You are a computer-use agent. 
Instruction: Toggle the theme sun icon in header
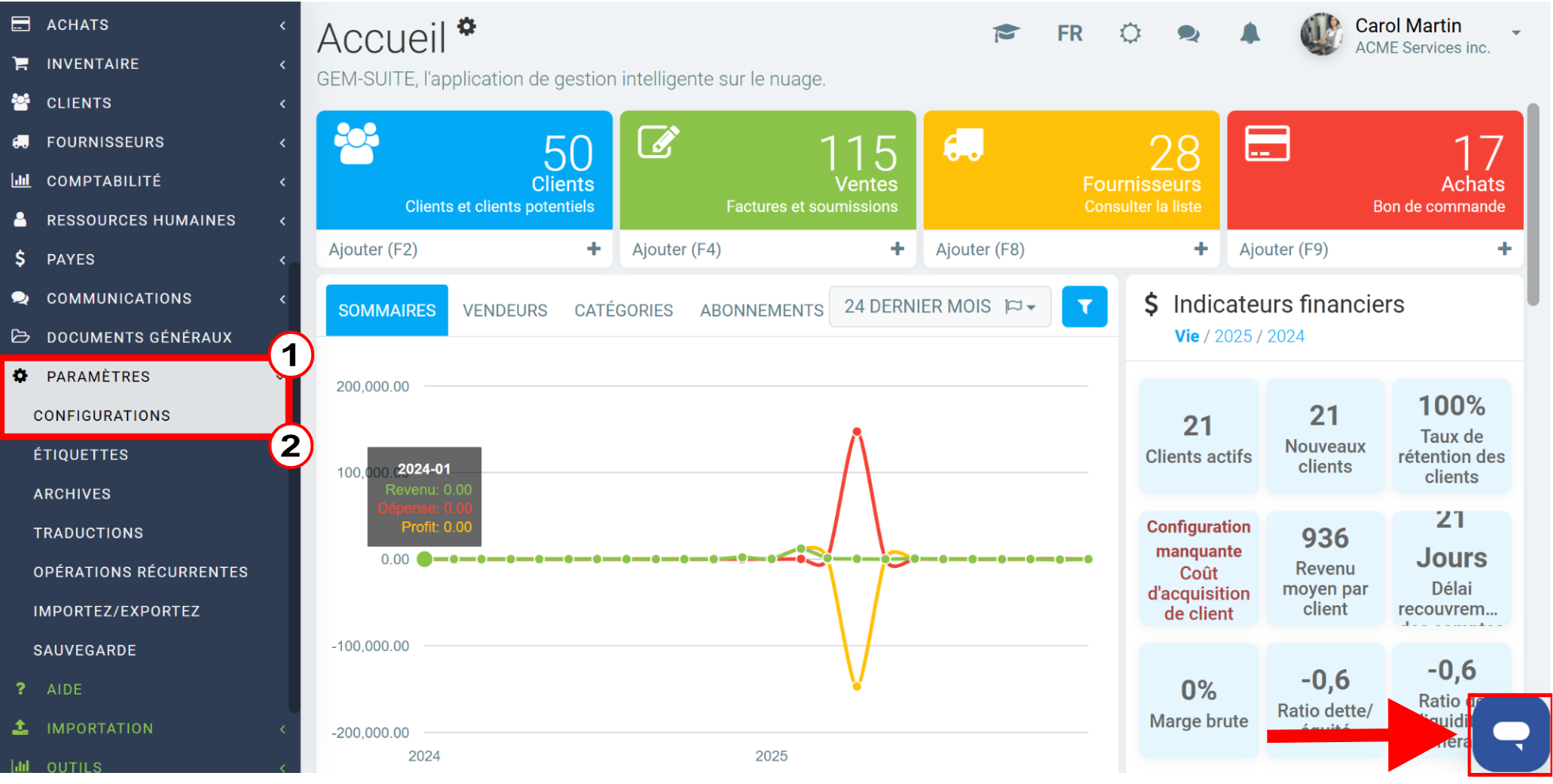(1130, 33)
